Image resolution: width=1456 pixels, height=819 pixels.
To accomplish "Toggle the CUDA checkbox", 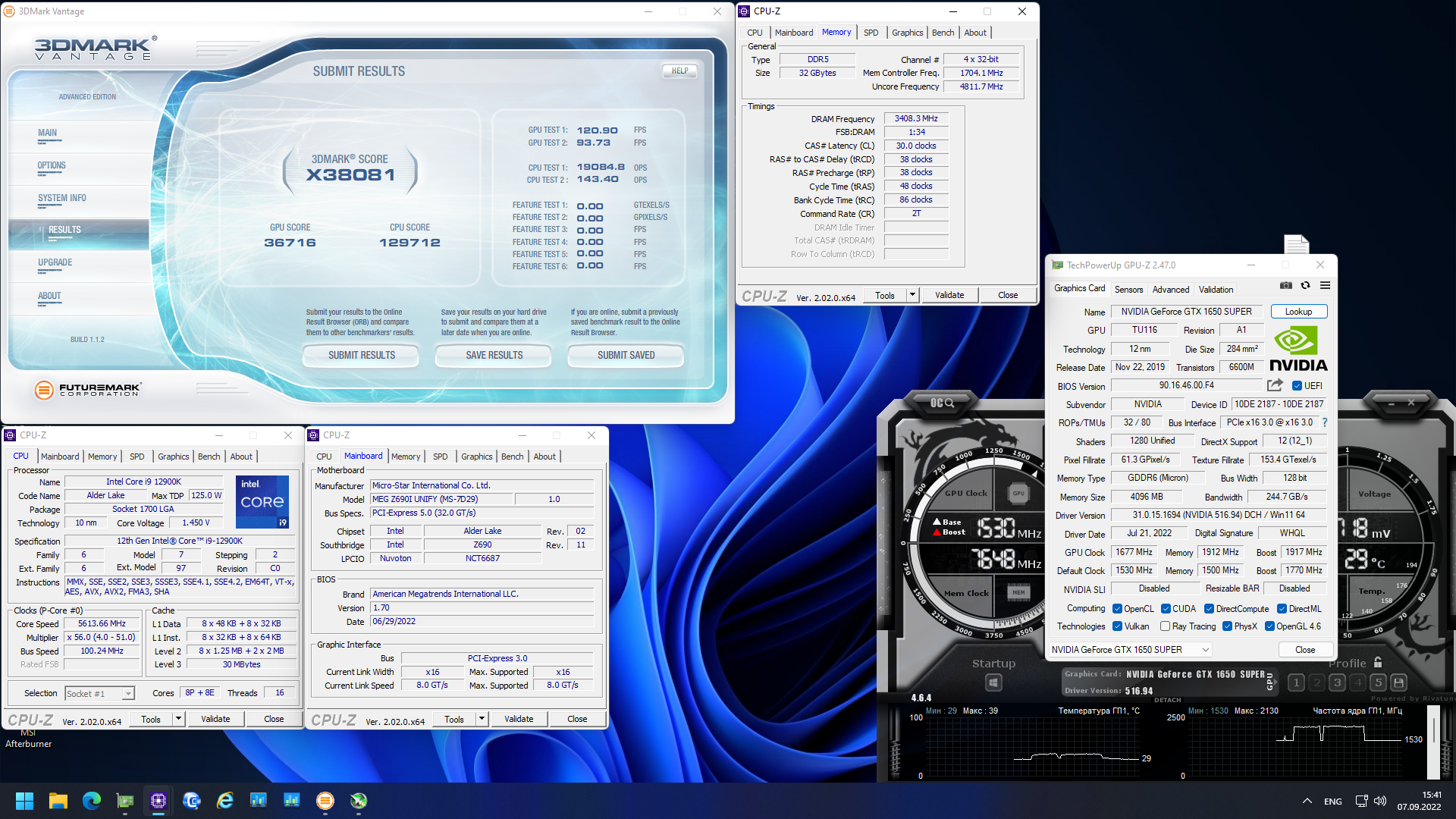I will (1166, 609).
